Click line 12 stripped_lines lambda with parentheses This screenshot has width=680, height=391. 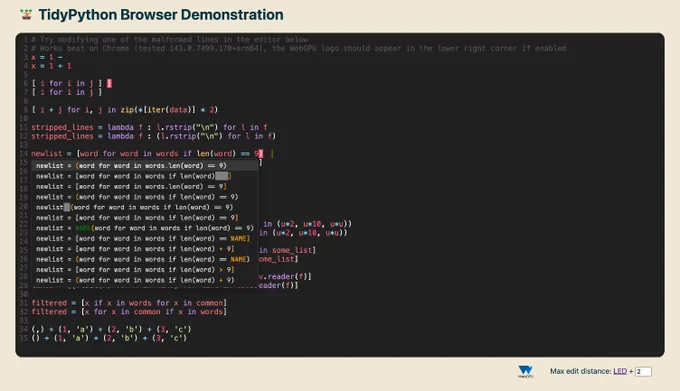(x=154, y=136)
